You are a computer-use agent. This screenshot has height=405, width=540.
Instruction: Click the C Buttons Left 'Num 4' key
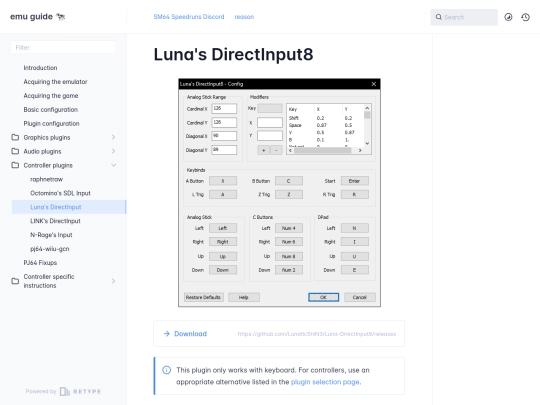(289, 228)
